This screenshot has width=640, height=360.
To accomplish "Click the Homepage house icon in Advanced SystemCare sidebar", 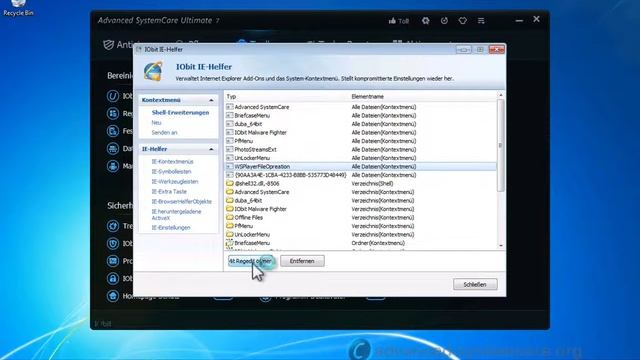I will click(113, 296).
